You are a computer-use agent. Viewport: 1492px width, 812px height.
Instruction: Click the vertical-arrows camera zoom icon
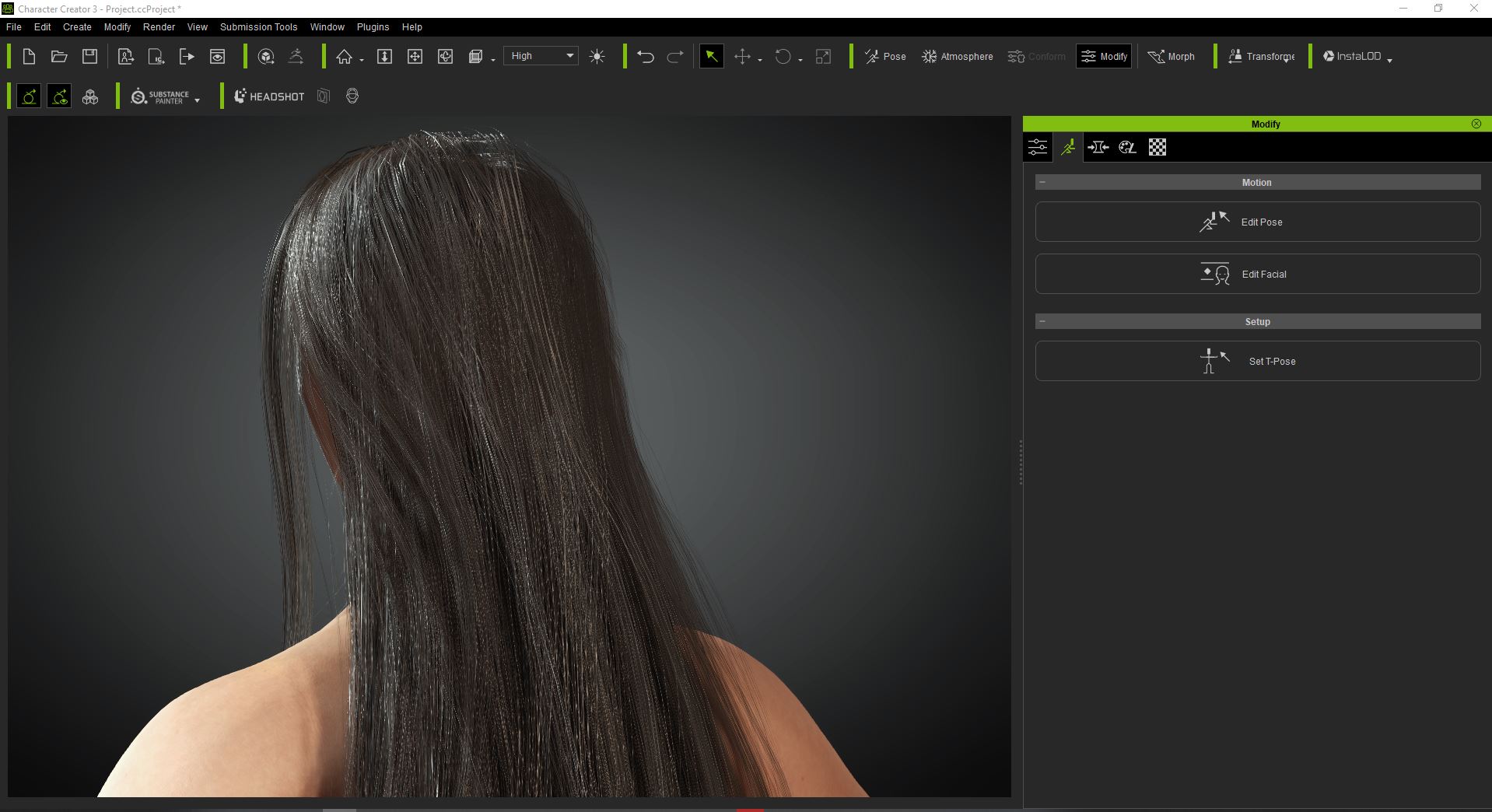point(384,56)
